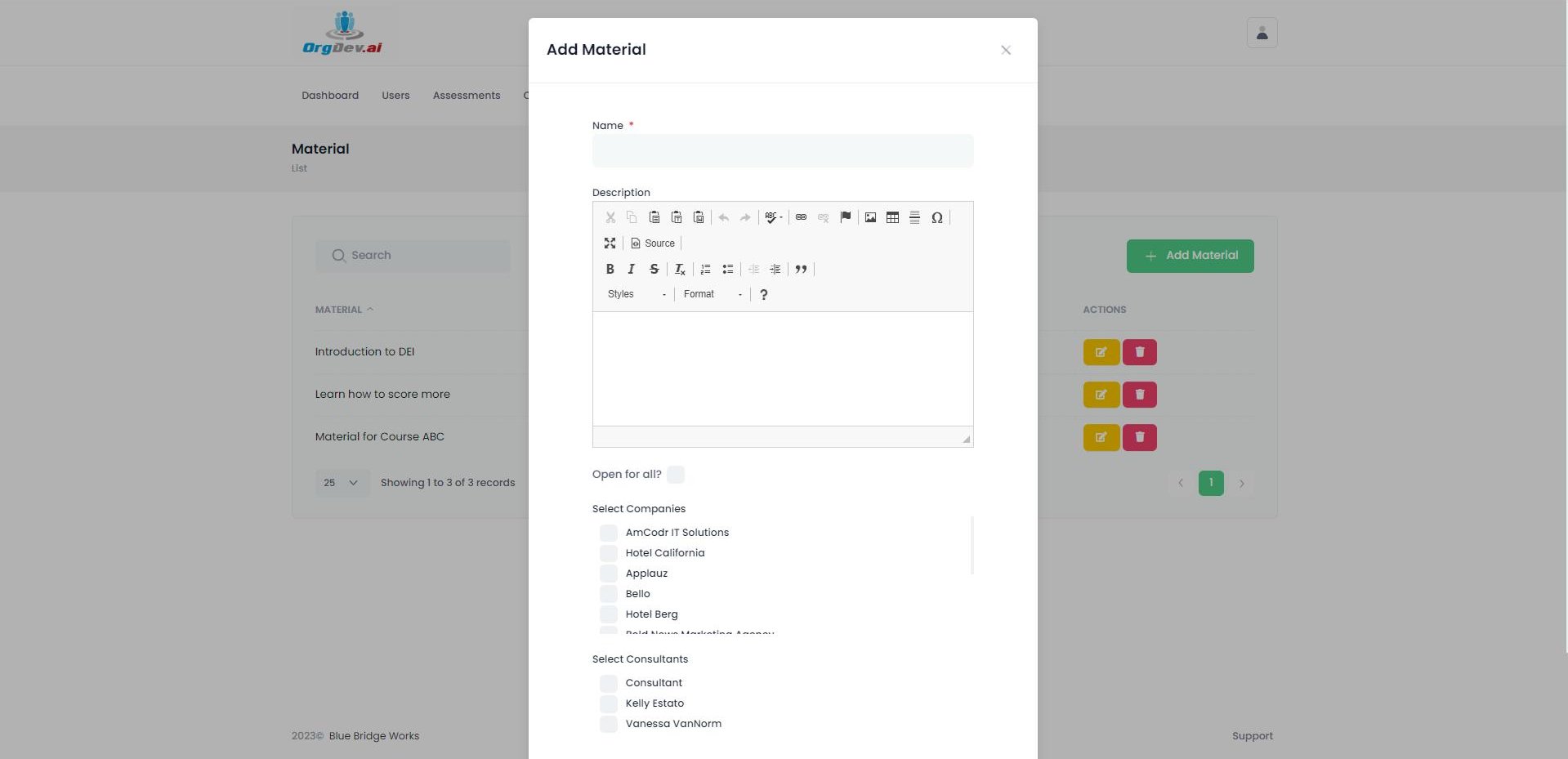1568x759 pixels.
Task: Open the special character picker
Action: pos(937,217)
